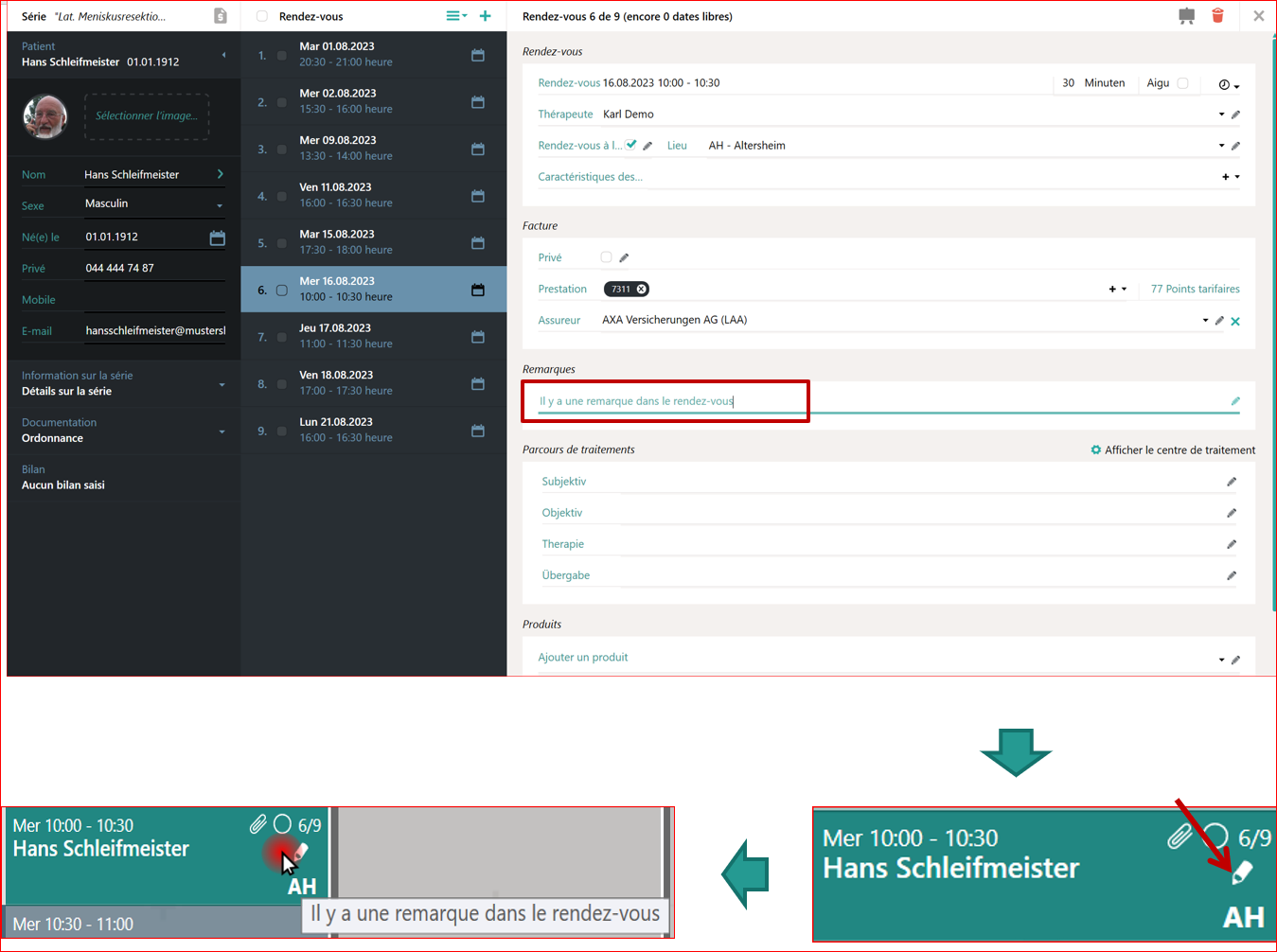The width and height of the screenshot is (1277, 952).
Task: Click the 77 Points tarifaires link
Action: tap(1195, 289)
